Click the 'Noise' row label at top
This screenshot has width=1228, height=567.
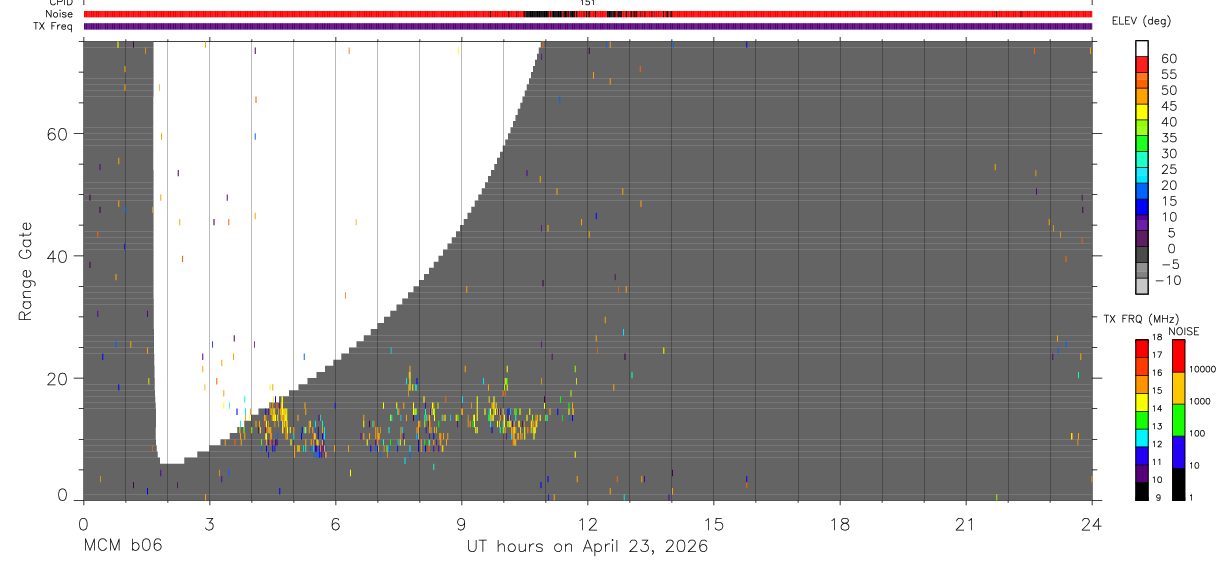click(x=59, y=14)
